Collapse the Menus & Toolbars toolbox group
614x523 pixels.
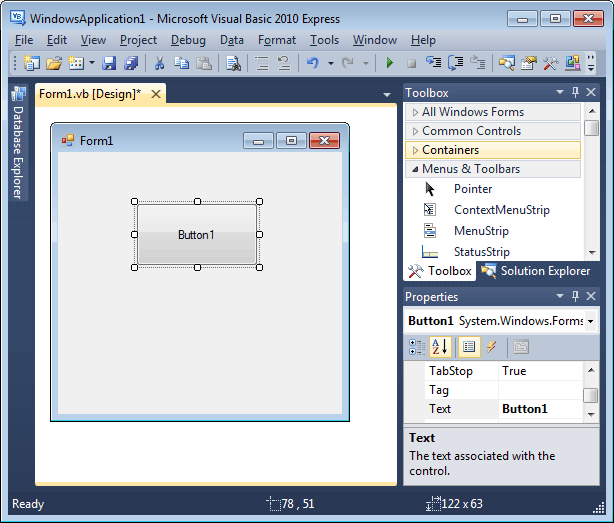[493, 169]
